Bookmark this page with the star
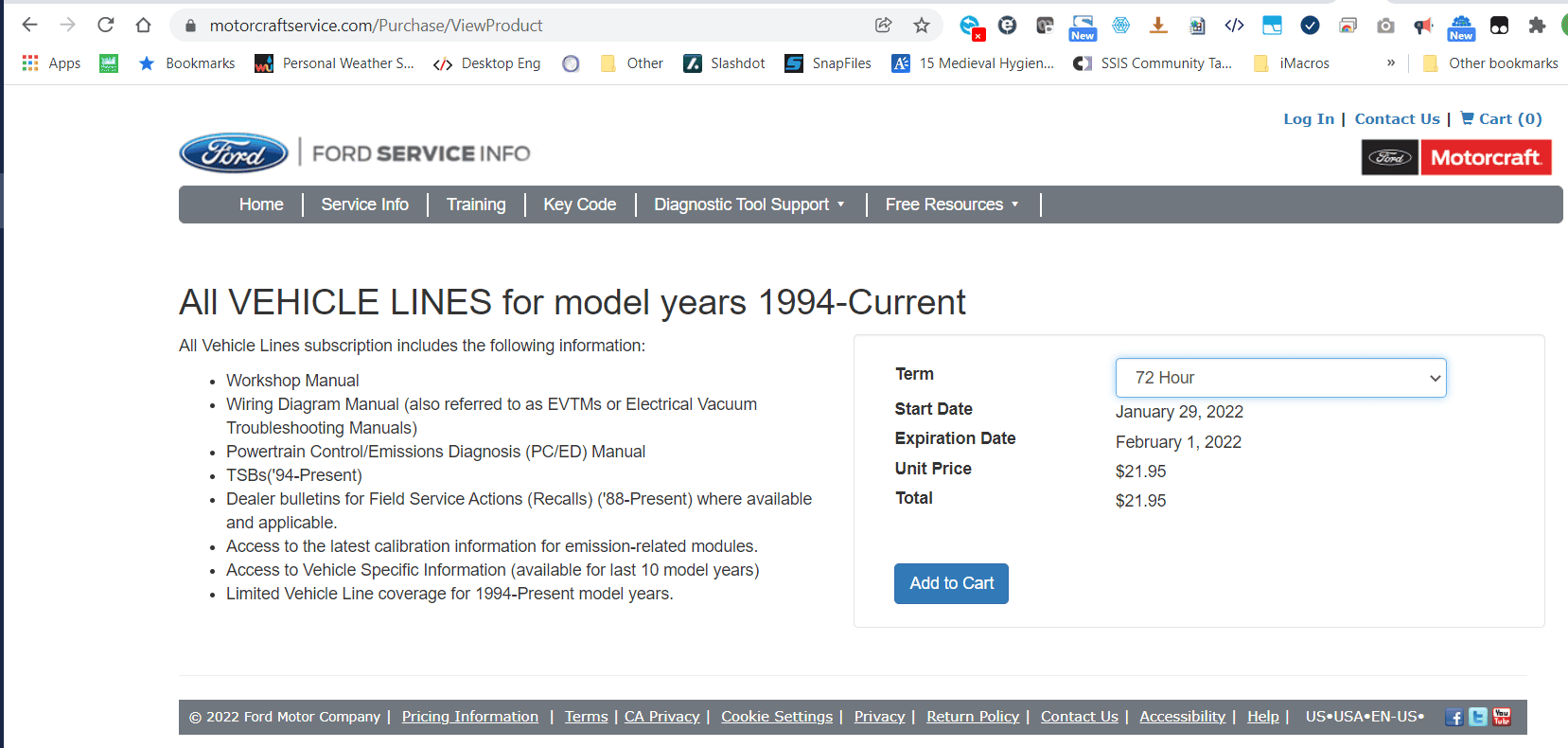 (x=922, y=26)
